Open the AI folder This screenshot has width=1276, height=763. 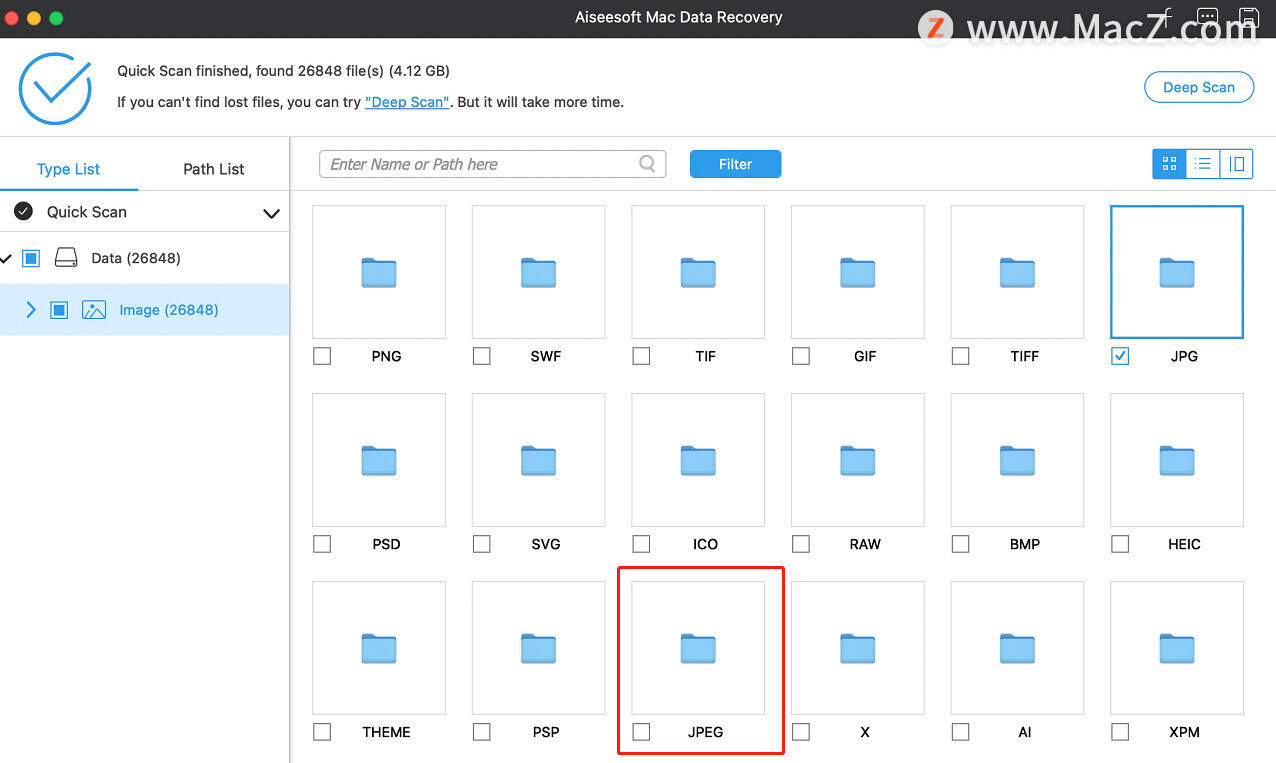click(x=1017, y=648)
